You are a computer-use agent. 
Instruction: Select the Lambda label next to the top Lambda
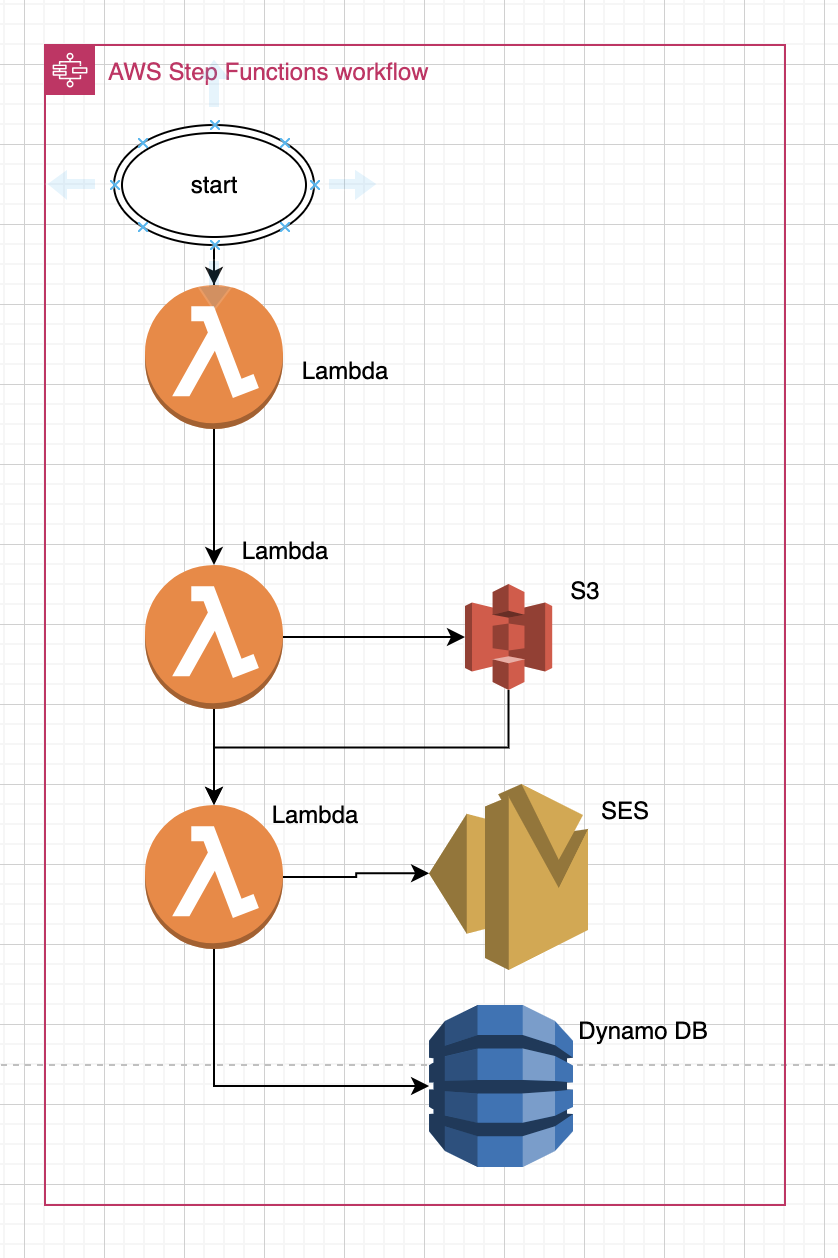pyautogui.click(x=344, y=371)
